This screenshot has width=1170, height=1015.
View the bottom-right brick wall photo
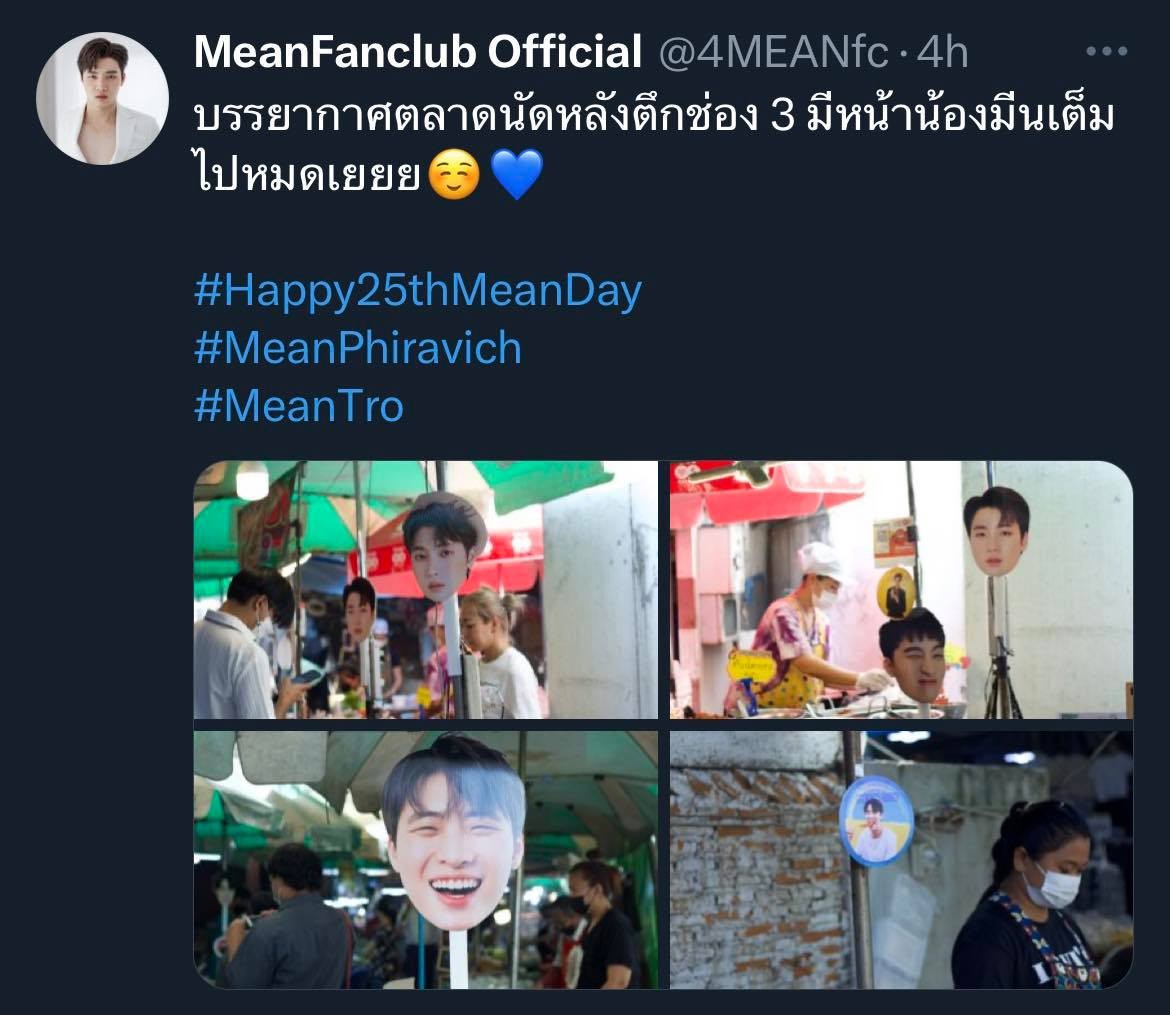tap(901, 860)
